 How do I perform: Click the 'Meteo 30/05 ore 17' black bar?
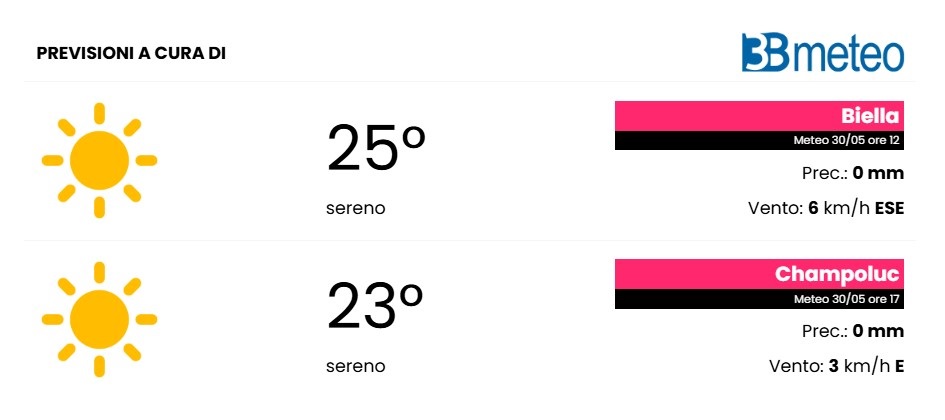pos(759,299)
